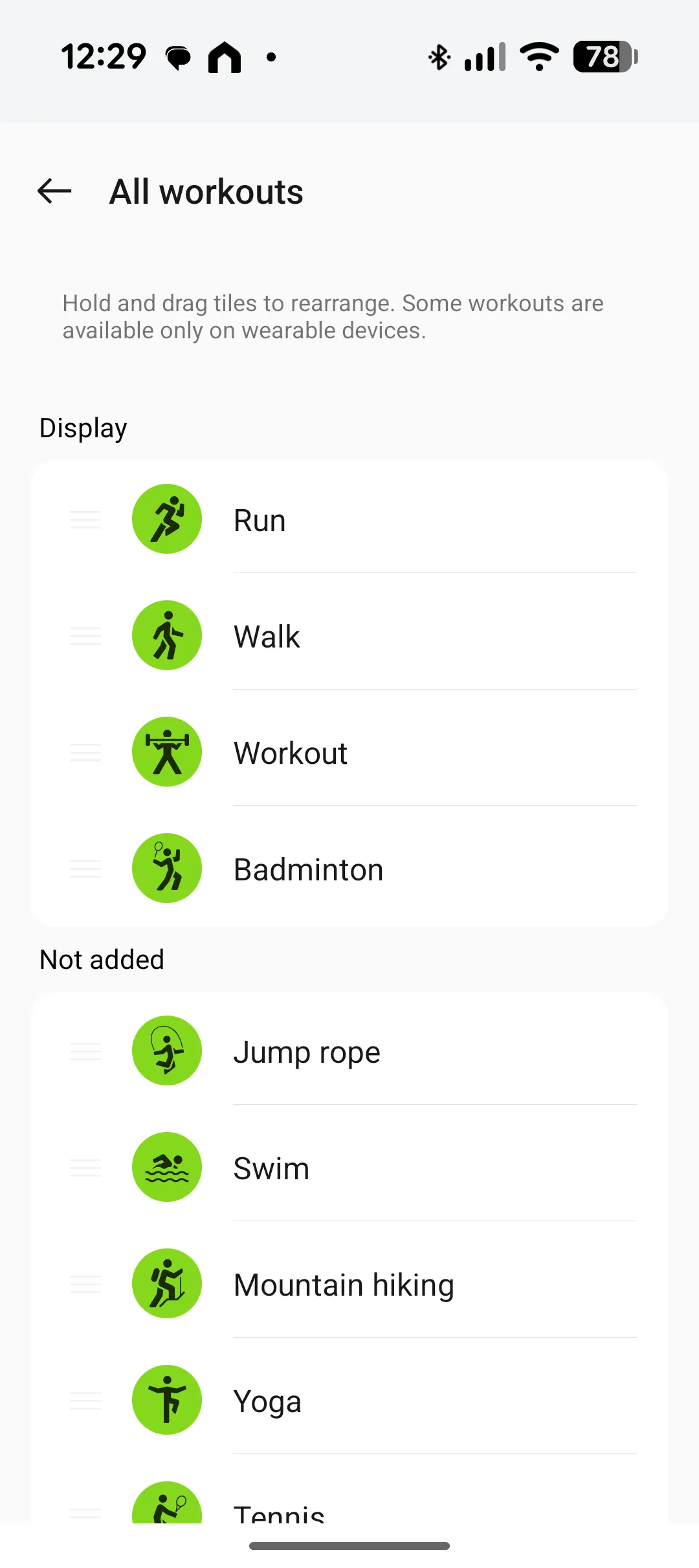The height and width of the screenshot is (1568, 699).
Task: Tap the Swim icon
Action: pyautogui.click(x=167, y=1167)
